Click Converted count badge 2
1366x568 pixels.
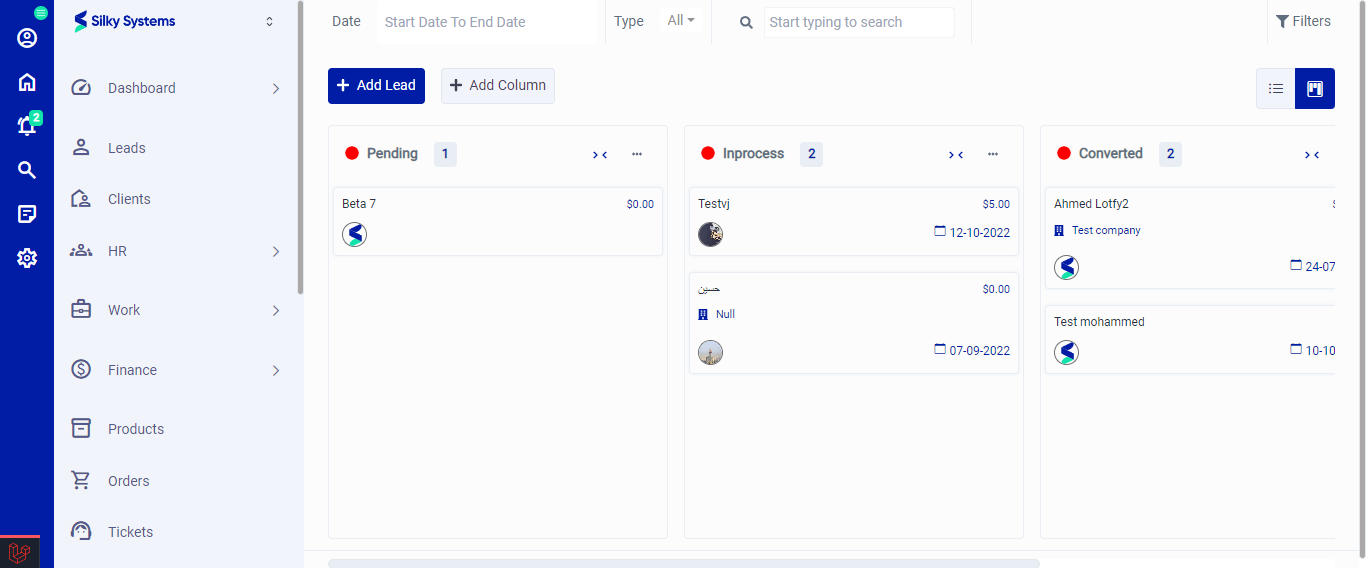tap(1170, 154)
